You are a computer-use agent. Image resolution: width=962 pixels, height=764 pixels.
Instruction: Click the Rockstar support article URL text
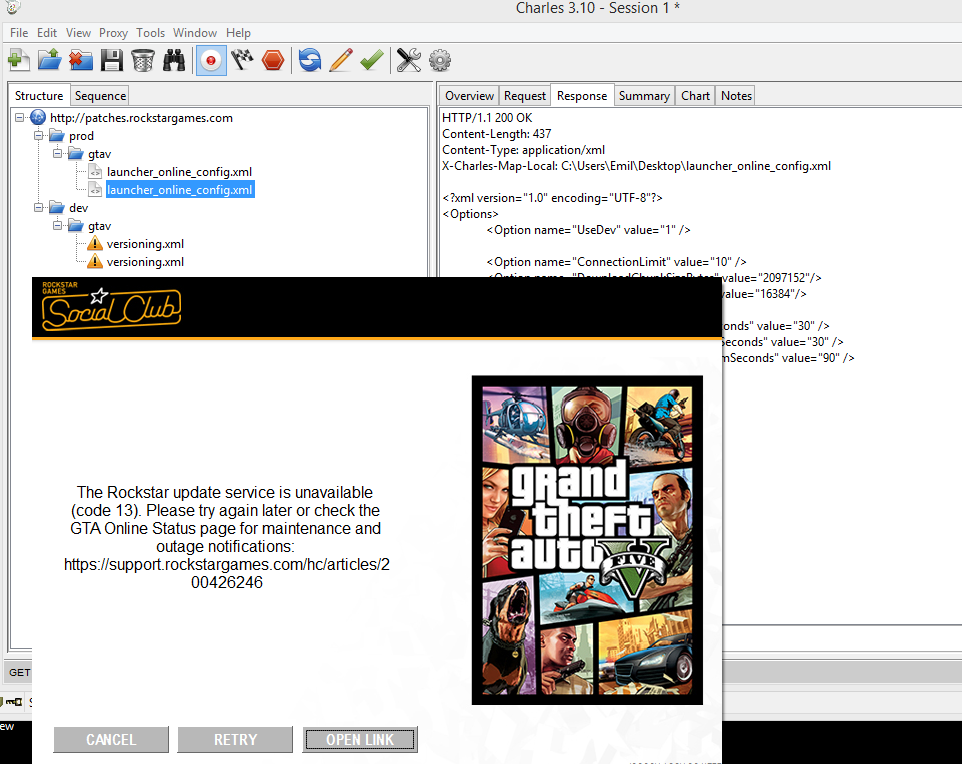[226, 573]
